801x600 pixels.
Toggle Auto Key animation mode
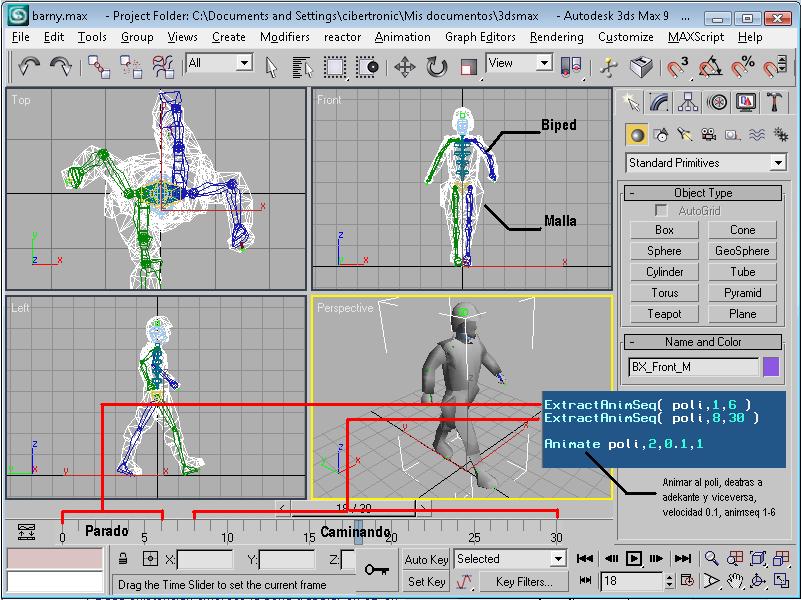pyautogui.click(x=426, y=560)
